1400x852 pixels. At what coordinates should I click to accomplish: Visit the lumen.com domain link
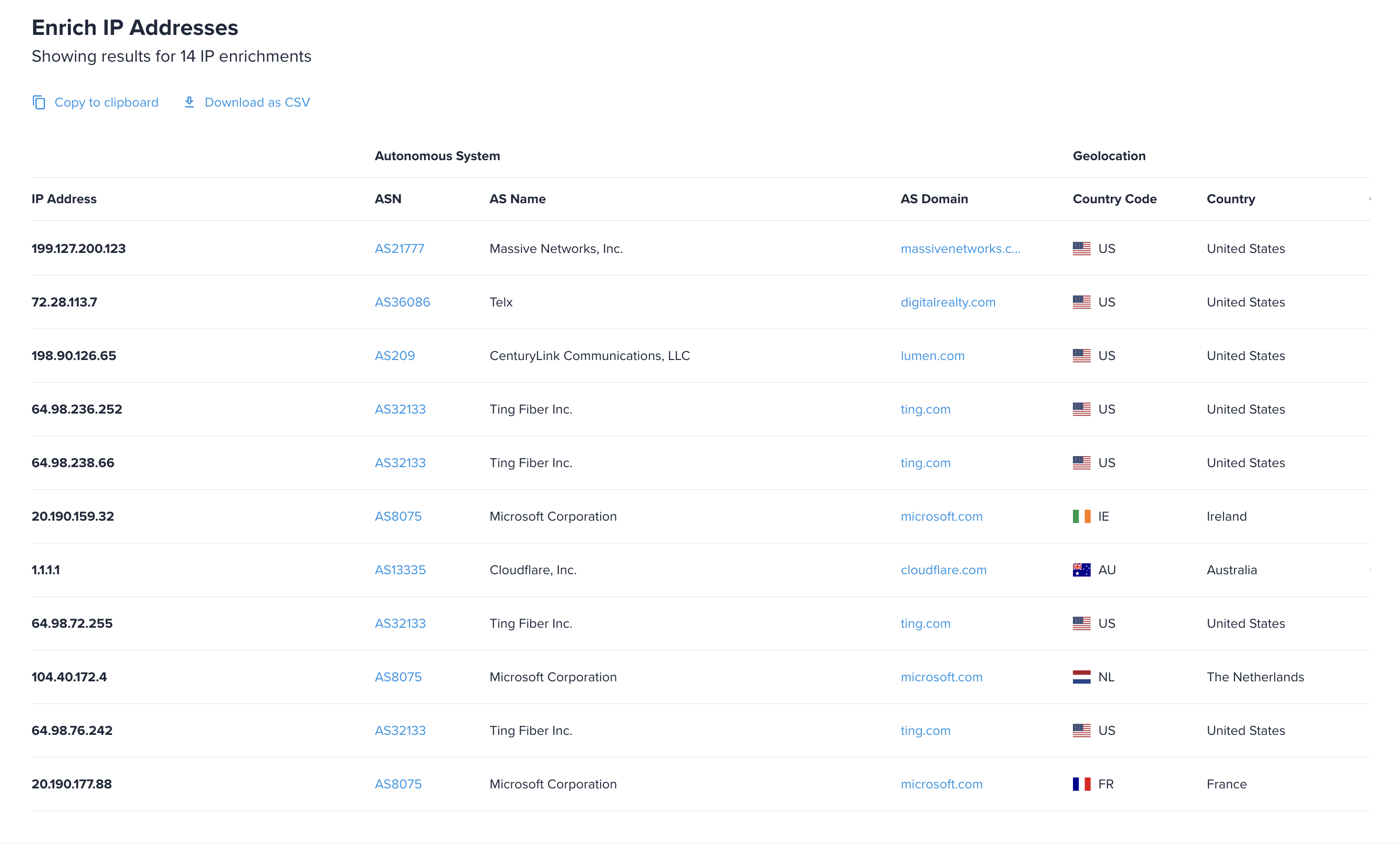932,356
